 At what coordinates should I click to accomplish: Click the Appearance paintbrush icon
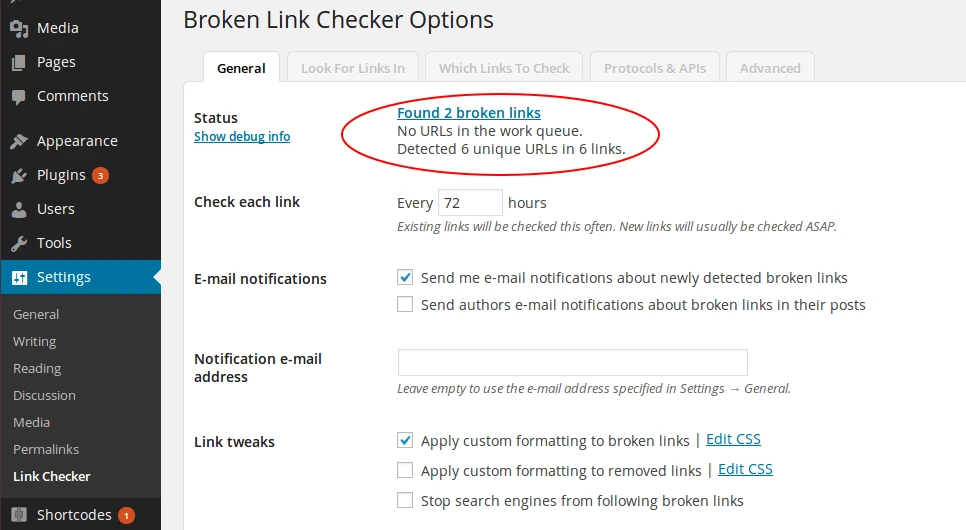coord(19,141)
